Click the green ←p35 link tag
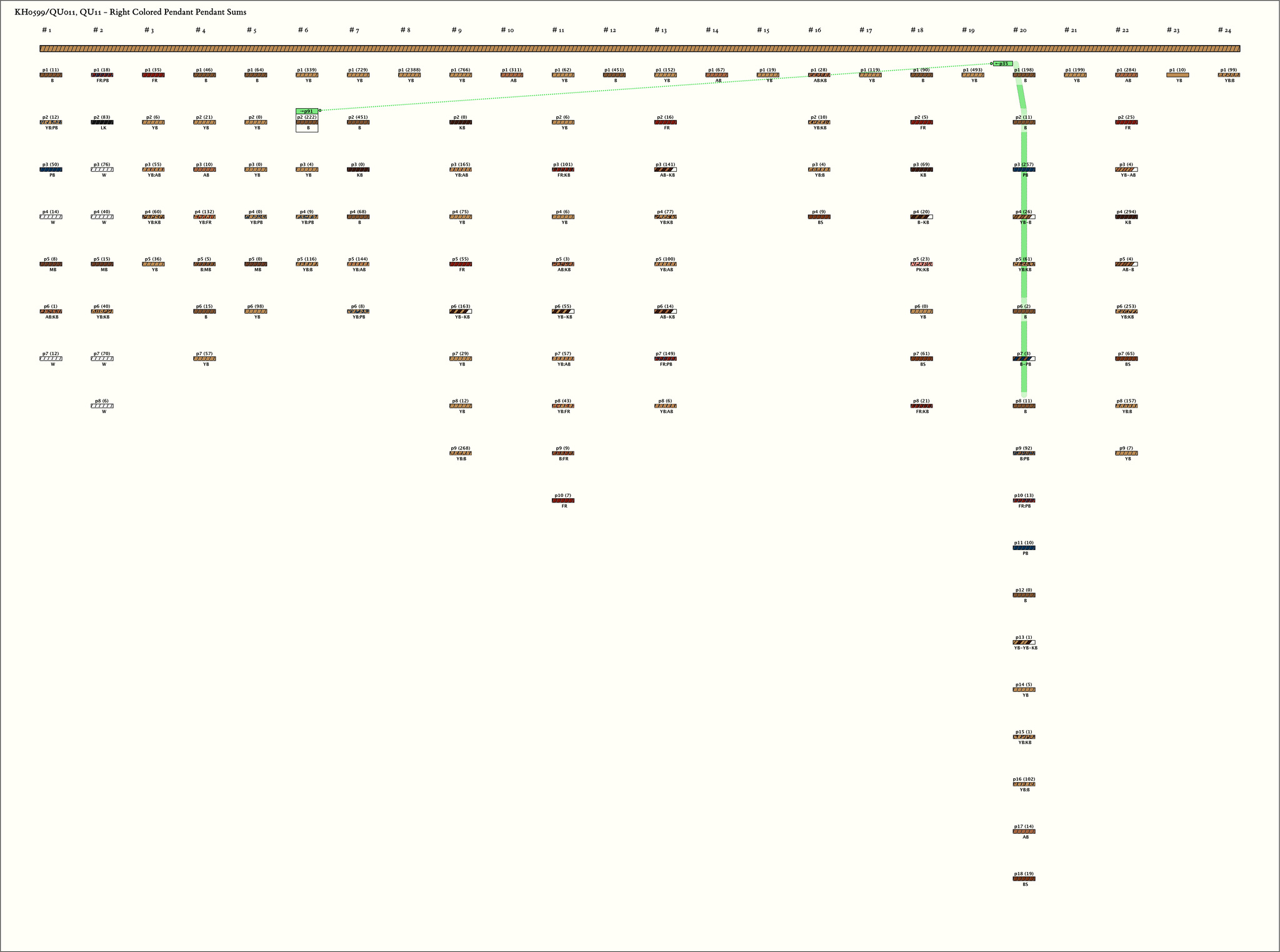 tap(1002, 64)
